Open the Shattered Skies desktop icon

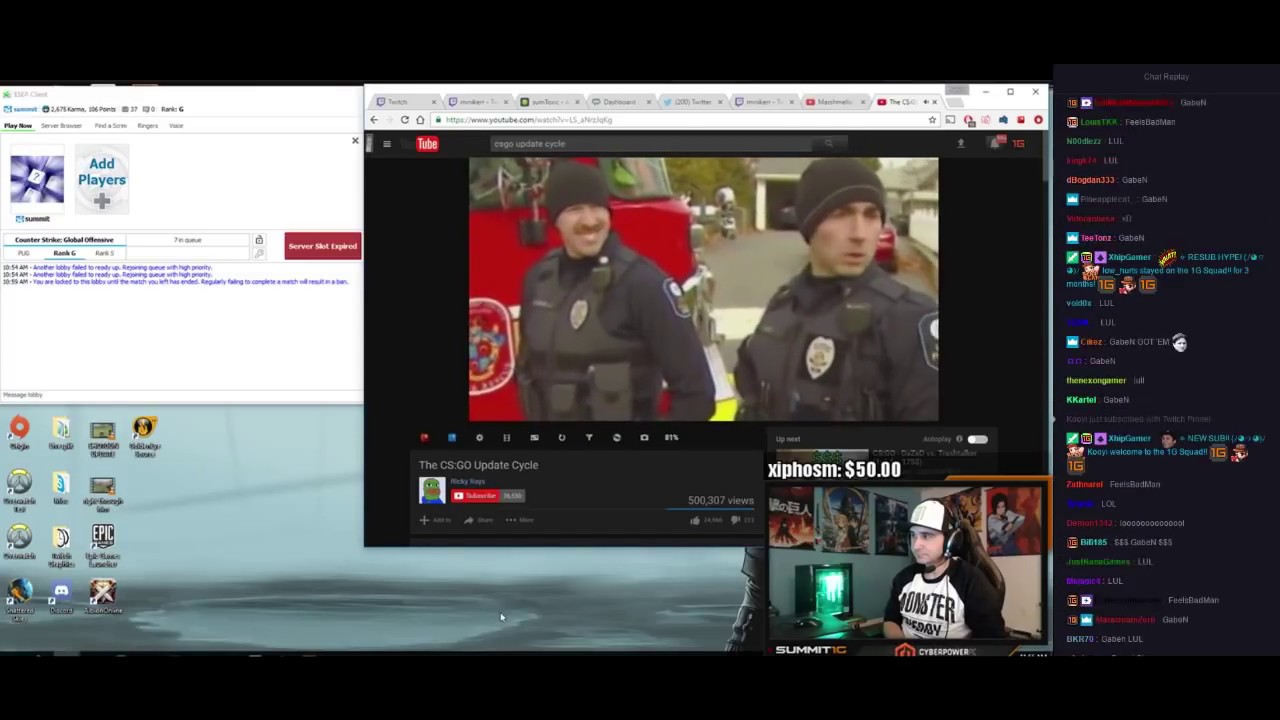[19, 600]
